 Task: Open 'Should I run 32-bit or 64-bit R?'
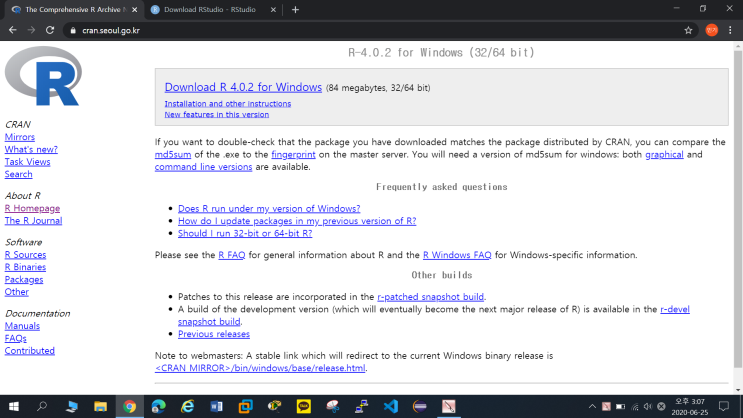[x=245, y=233]
